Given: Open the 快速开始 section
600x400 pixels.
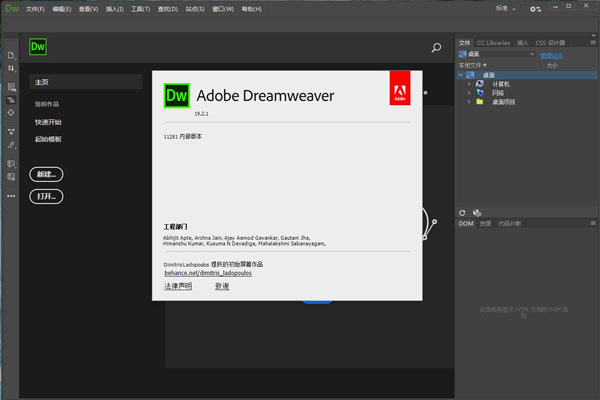Looking at the screenshot, I should point(48,122).
